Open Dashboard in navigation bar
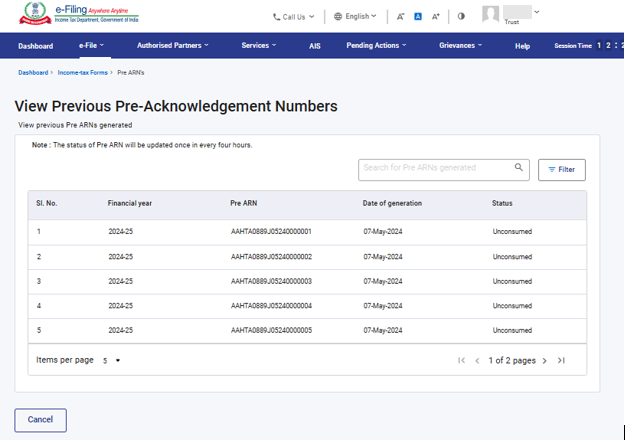Image resolution: width=628 pixels, height=446 pixels. click(36, 46)
